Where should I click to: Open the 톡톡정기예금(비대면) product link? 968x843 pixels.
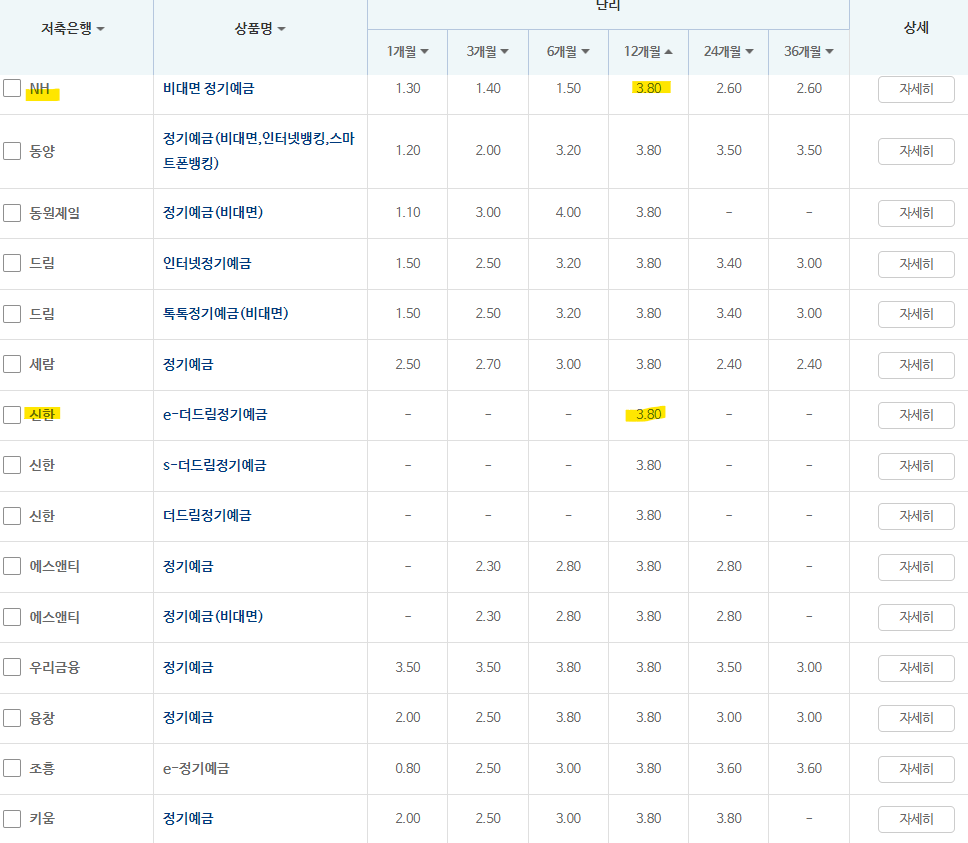pyautogui.click(x=225, y=314)
